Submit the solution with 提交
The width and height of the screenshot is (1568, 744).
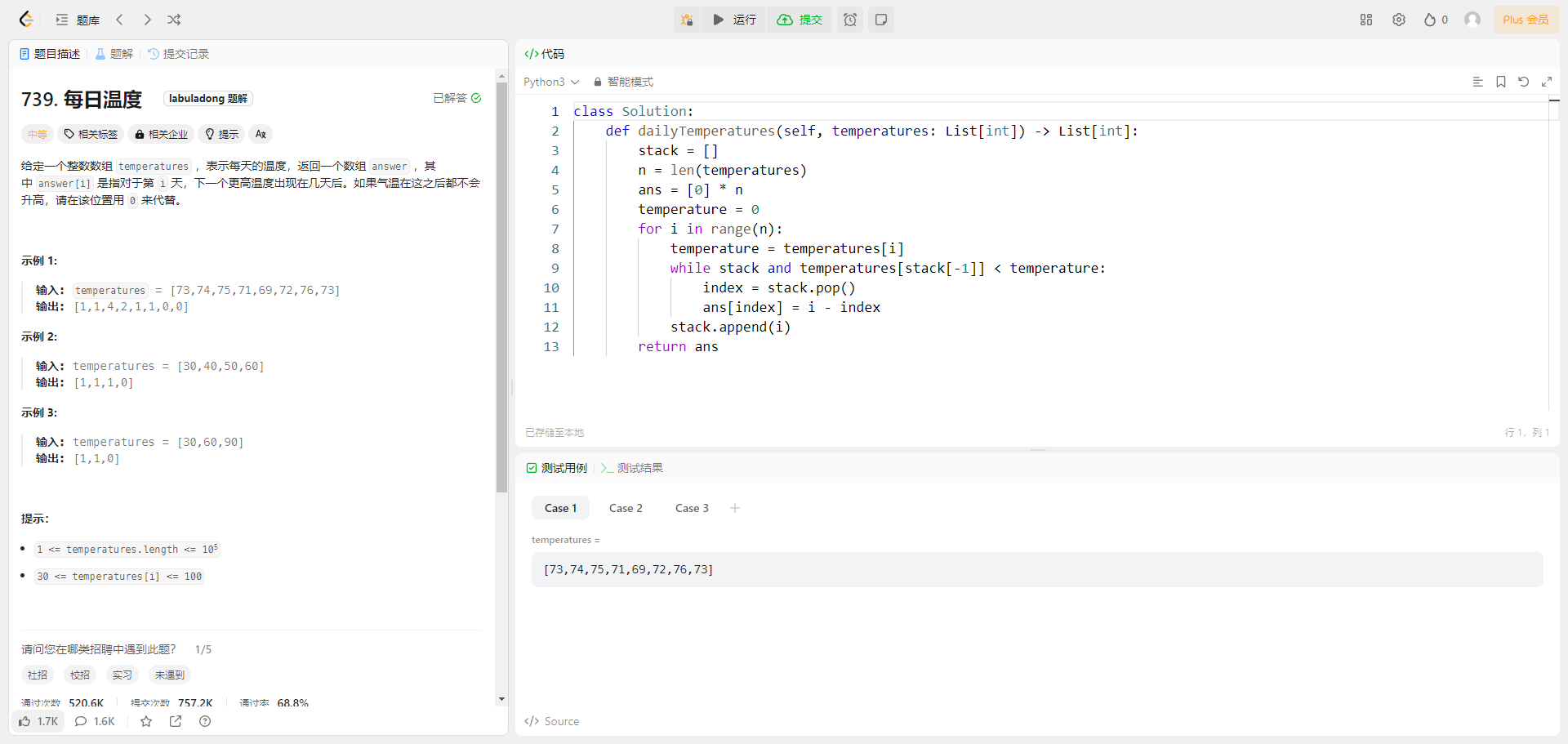800,20
